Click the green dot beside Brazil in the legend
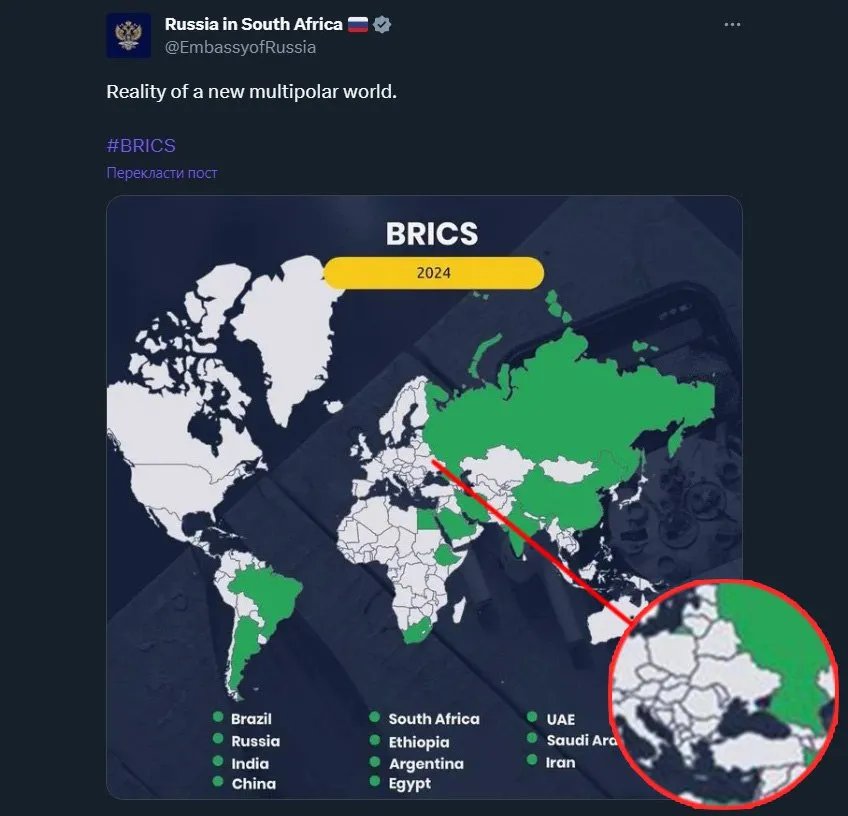Viewport: 848px width, 816px height. click(217, 717)
